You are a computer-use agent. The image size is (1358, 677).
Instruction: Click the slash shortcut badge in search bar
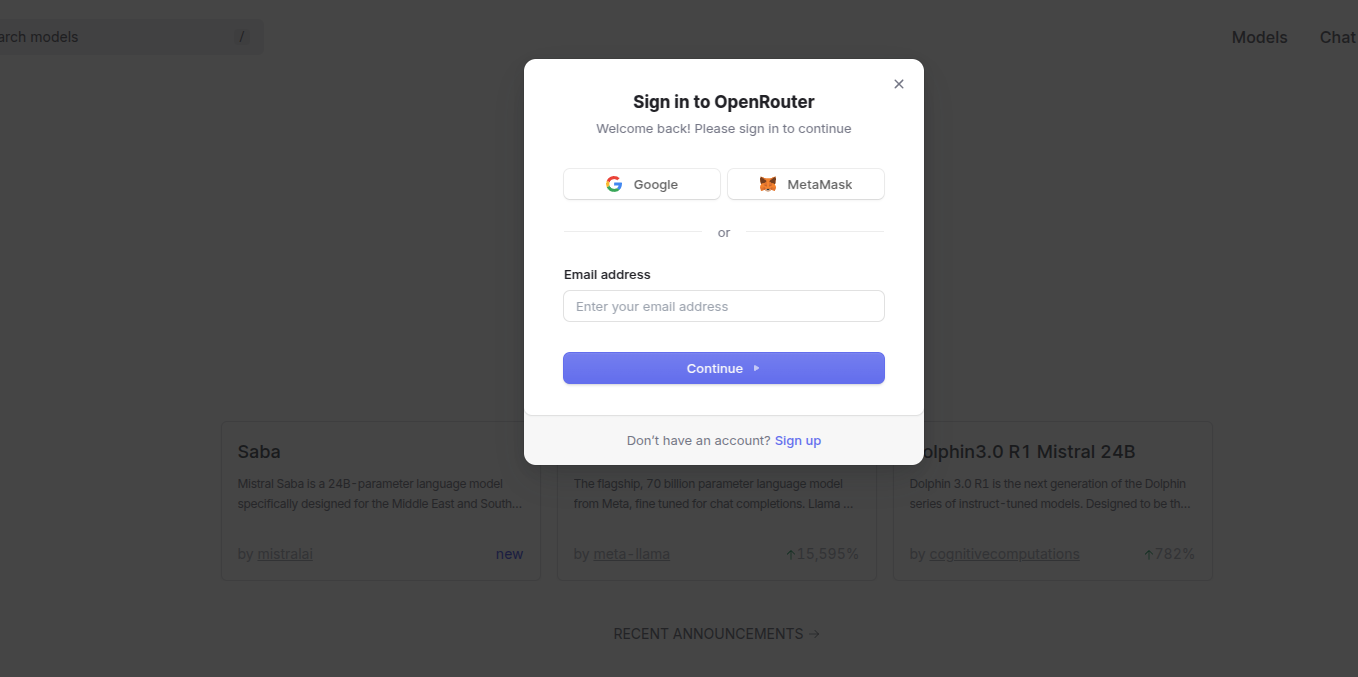241,36
